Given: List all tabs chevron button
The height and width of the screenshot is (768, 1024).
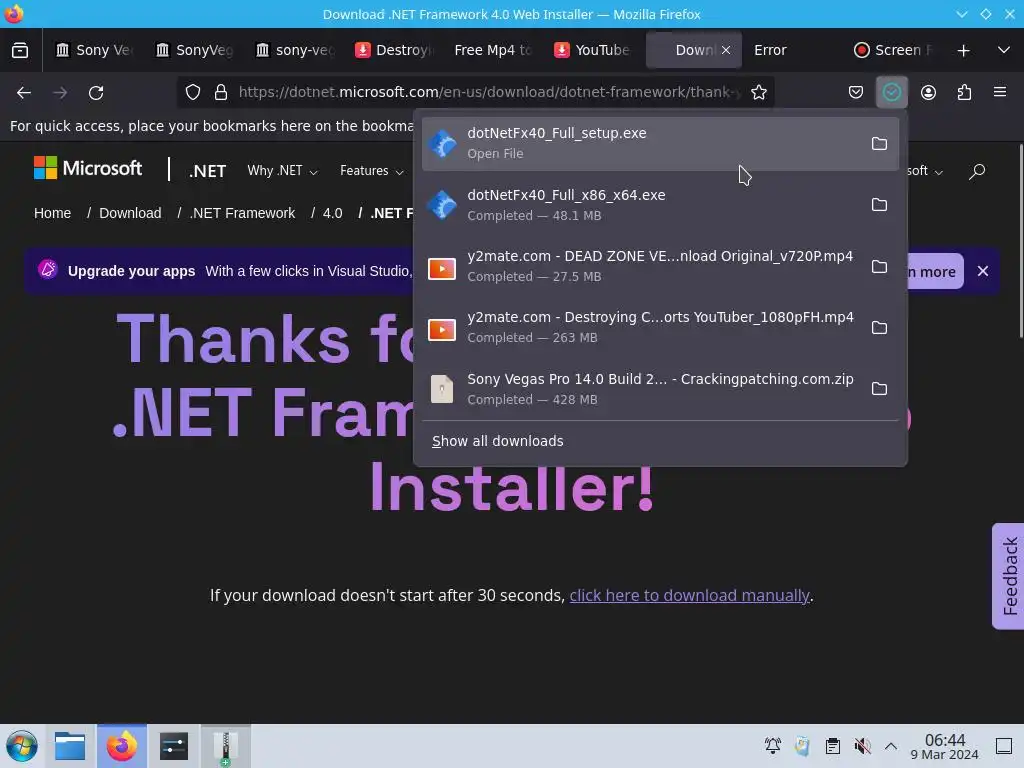Looking at the screenshot, I should click(x=1004, y=50).
